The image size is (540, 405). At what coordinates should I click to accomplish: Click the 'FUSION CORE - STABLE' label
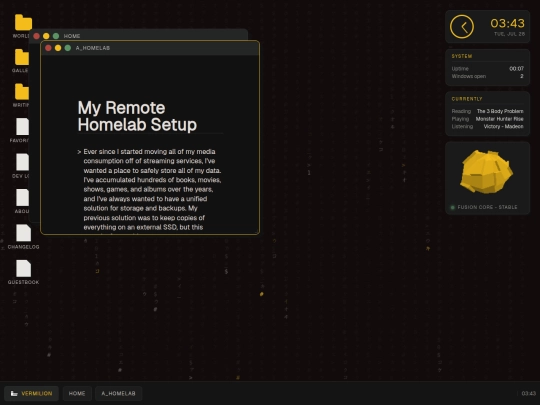point(487,207)
